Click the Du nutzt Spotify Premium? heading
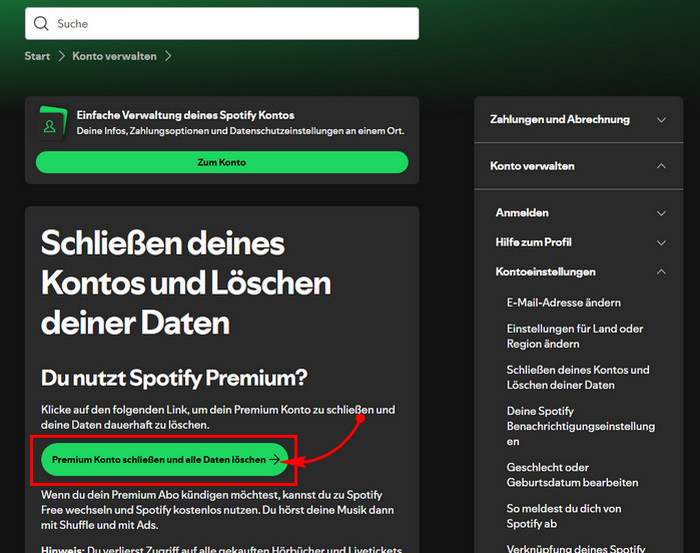This screenshot has width=700, height=553. pyautogui.click(x=174, y=378)
